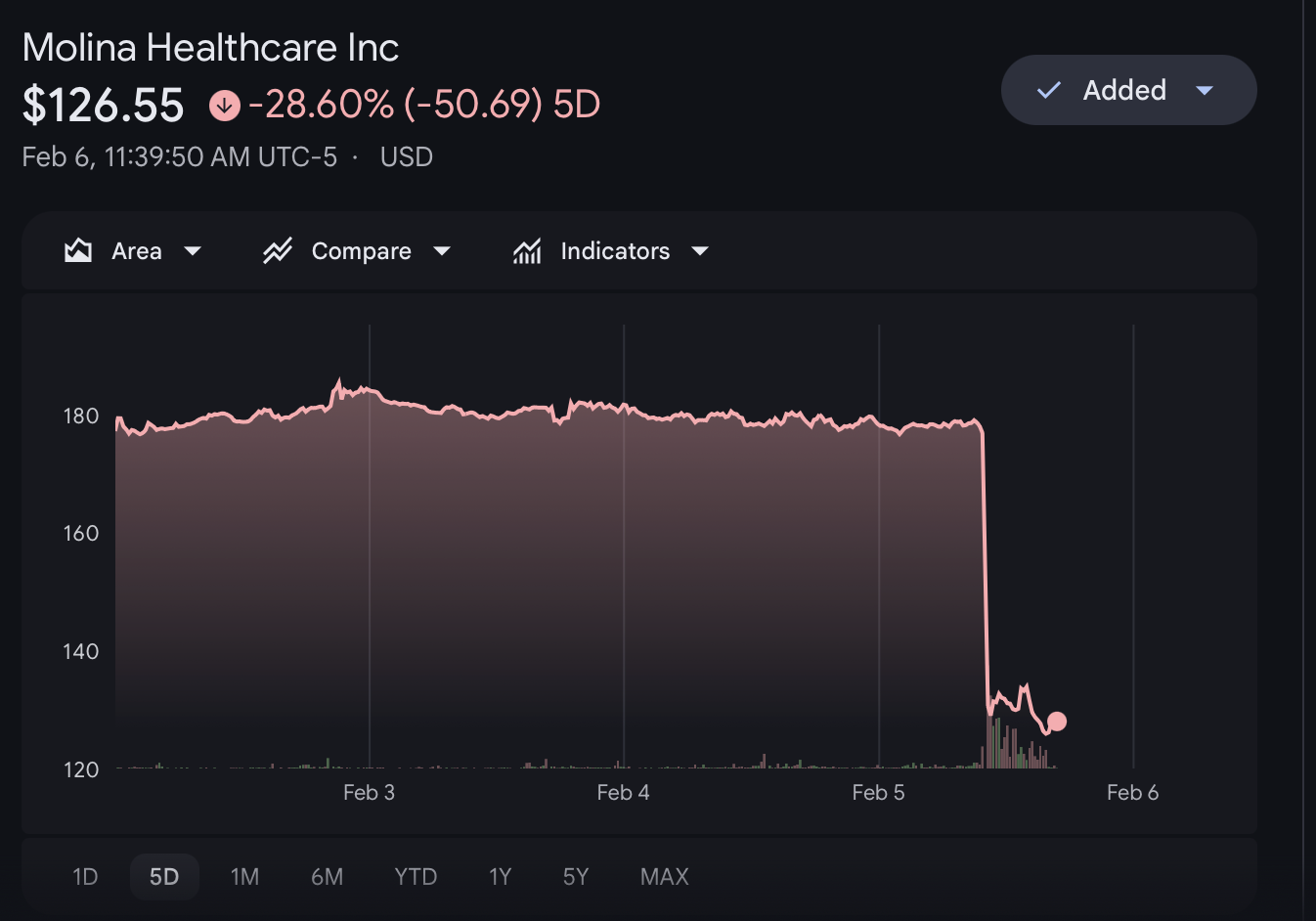Expand the Added watchlist dropdown arrow
The image size is (1316, 921).
(x=1205, y=90)
